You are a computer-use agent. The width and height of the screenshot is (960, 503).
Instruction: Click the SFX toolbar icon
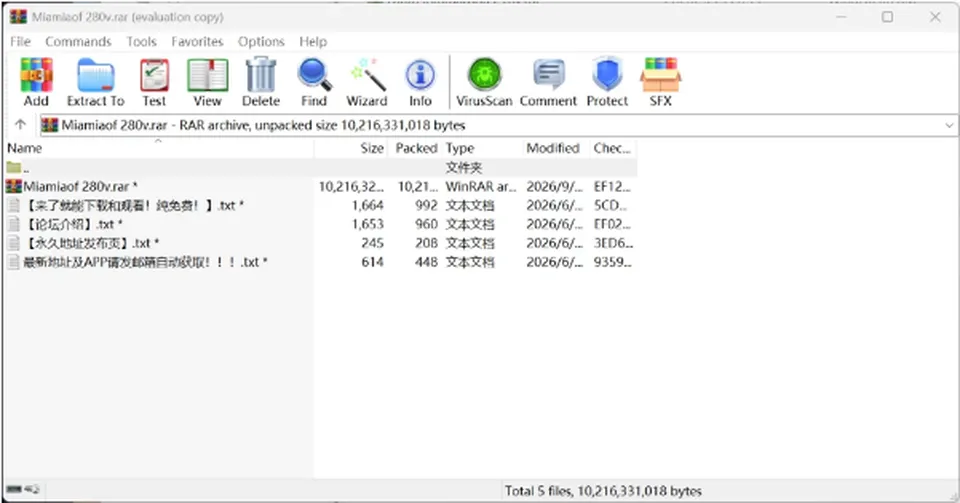pyautogui.click(x=661, y=82)
